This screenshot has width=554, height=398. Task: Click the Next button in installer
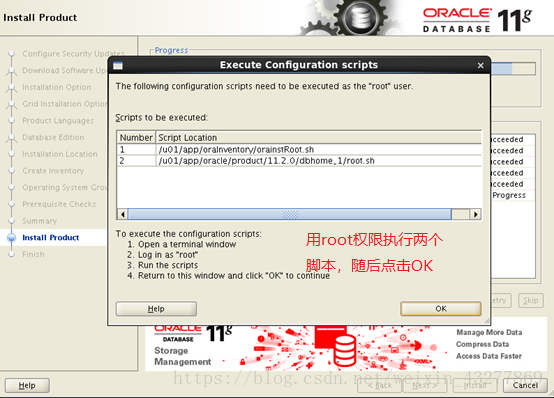[x=425, y=385]
